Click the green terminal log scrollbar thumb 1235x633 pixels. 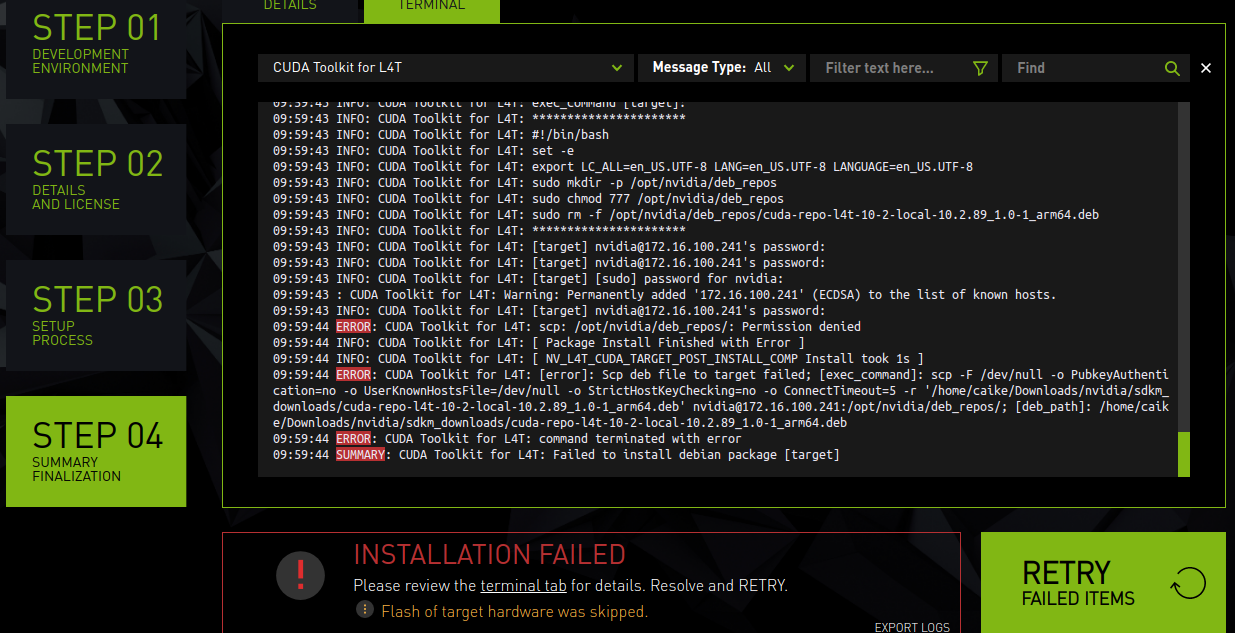click(x=1184, y=454)
